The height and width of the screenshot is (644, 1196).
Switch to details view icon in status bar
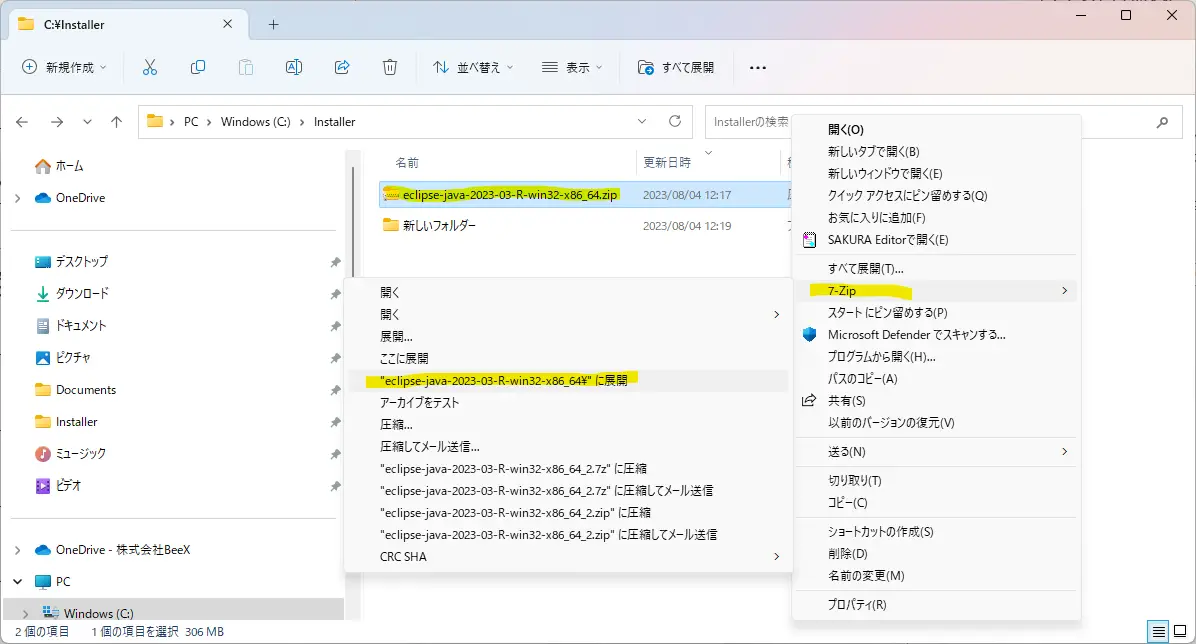[1158, 632]
